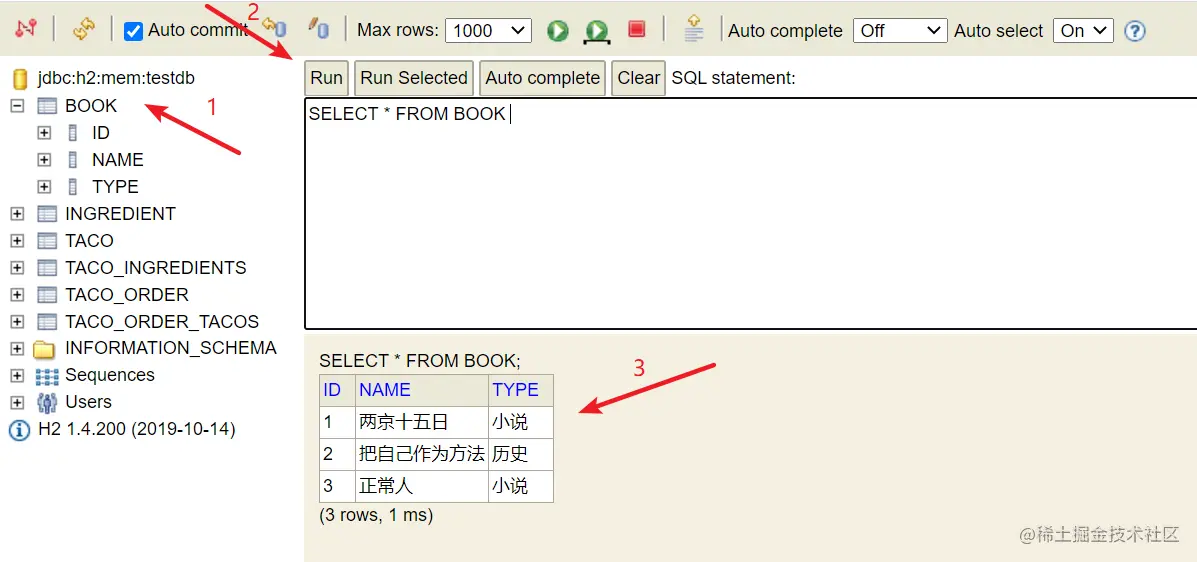
Task: Select the TACO_ORDER table name
Action: coord(127,295)
